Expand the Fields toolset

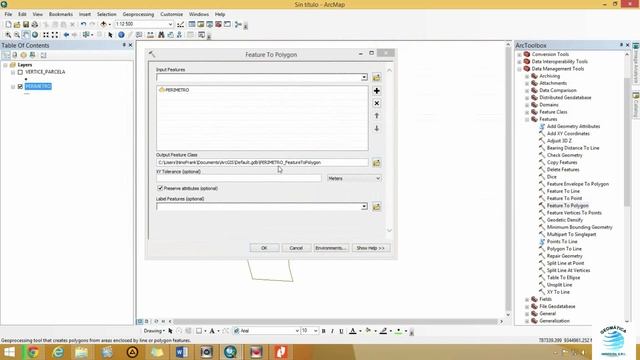point(527,300)
